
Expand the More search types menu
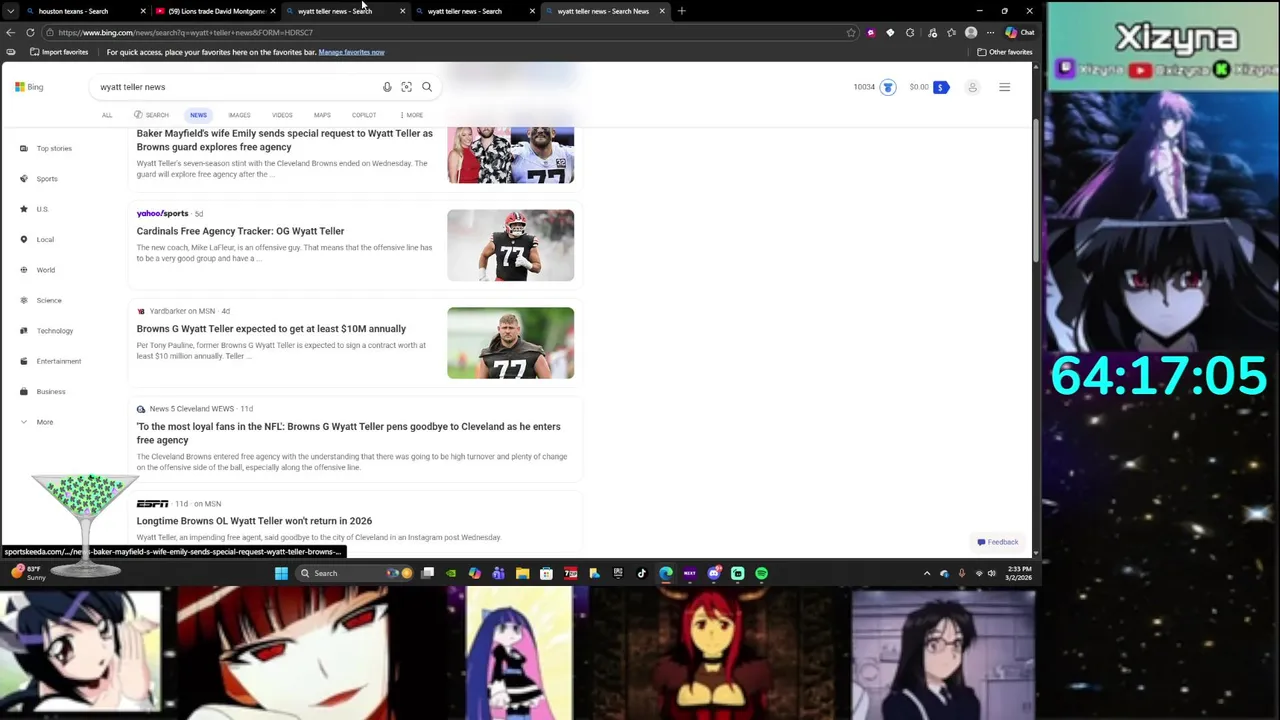[411, 115]
